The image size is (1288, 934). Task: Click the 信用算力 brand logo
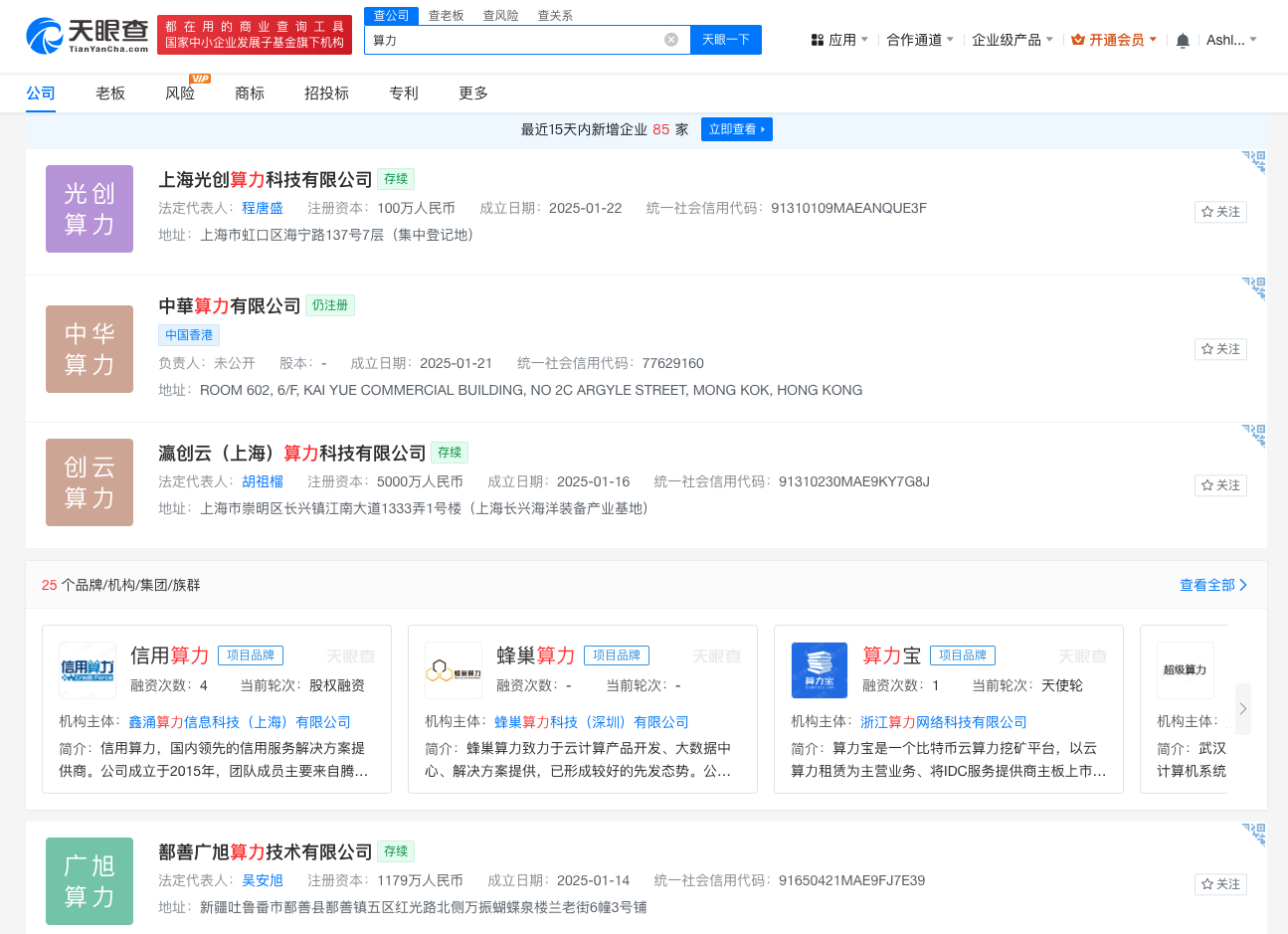coord(88,670)
